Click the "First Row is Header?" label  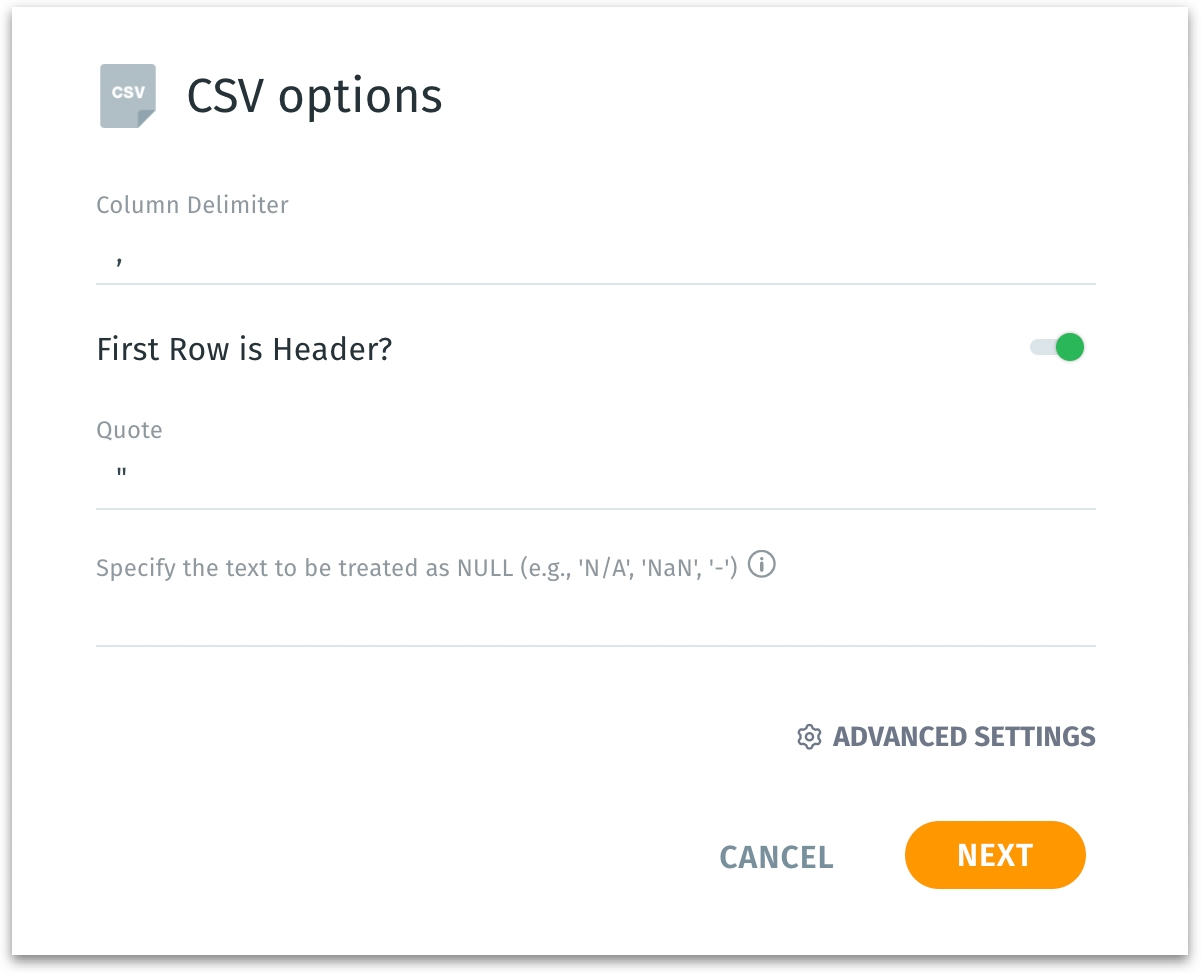tap(244, 349)
